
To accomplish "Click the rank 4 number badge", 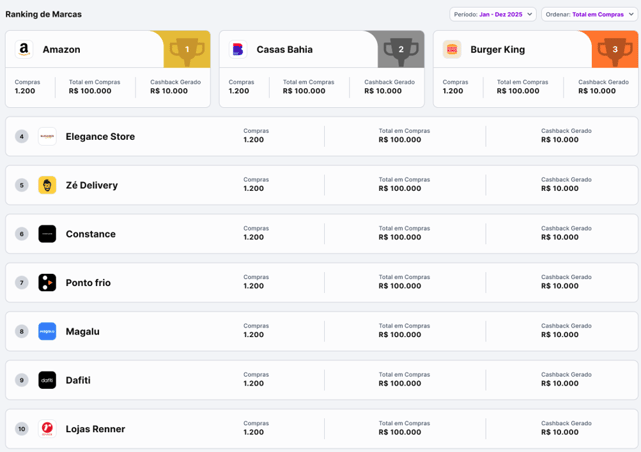I will pyautogui.click(x=22, y=136).
